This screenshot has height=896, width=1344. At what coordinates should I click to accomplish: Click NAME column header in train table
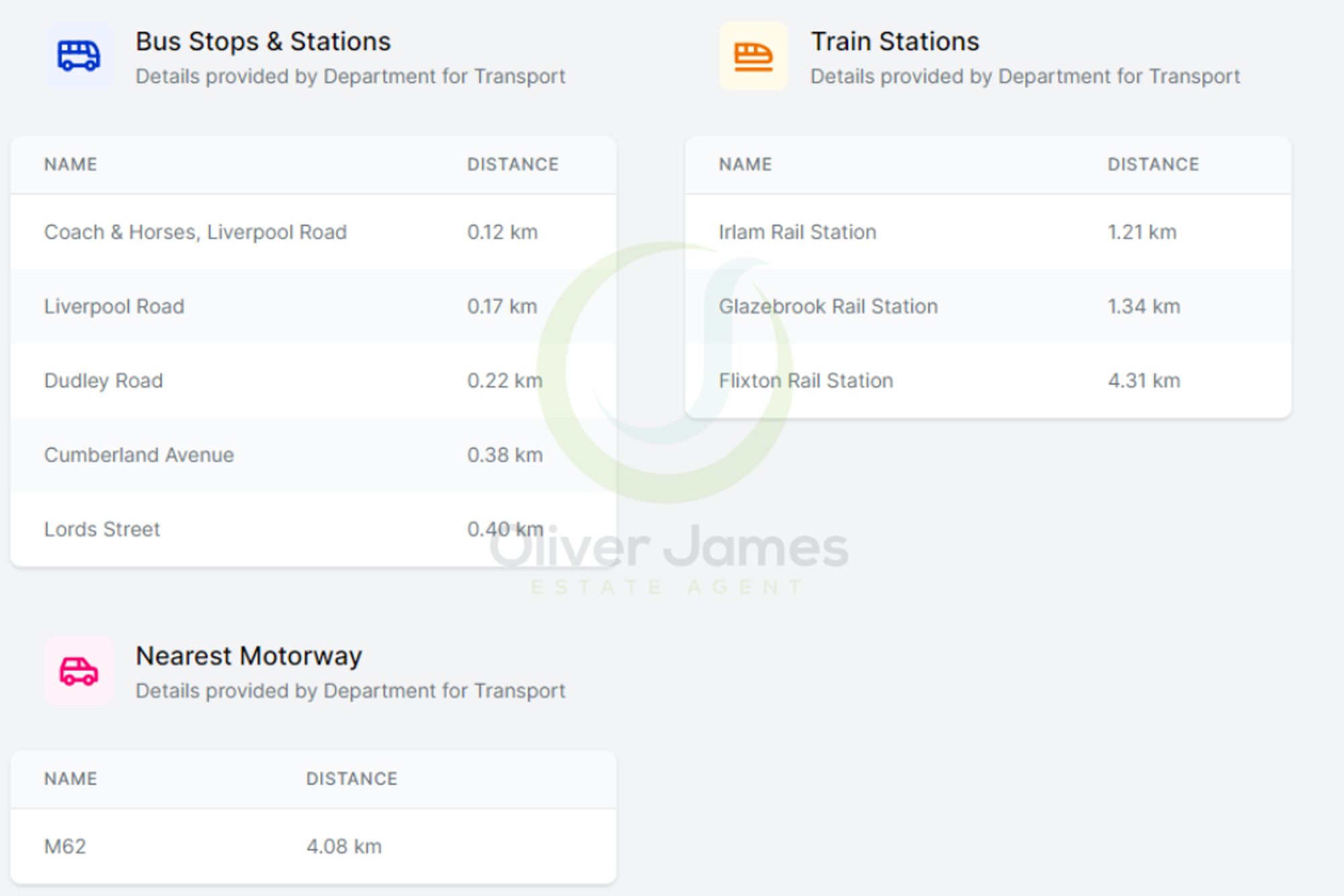745,165
